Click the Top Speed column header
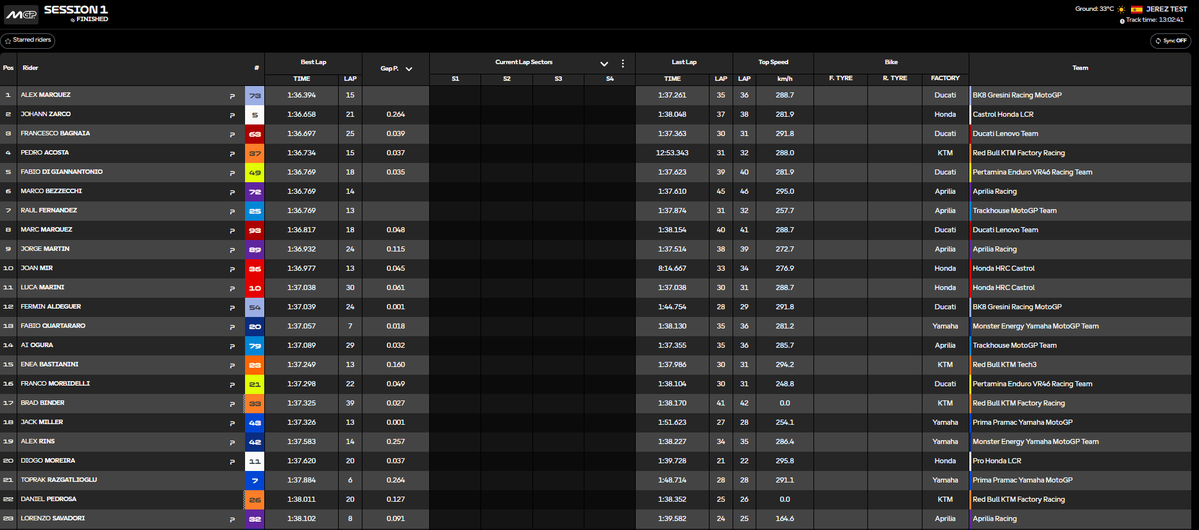Viewport: 1199px width, 530px height. click(773, 62)
